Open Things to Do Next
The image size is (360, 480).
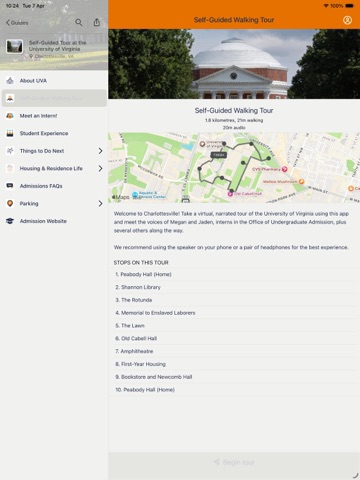coord(54,151)
